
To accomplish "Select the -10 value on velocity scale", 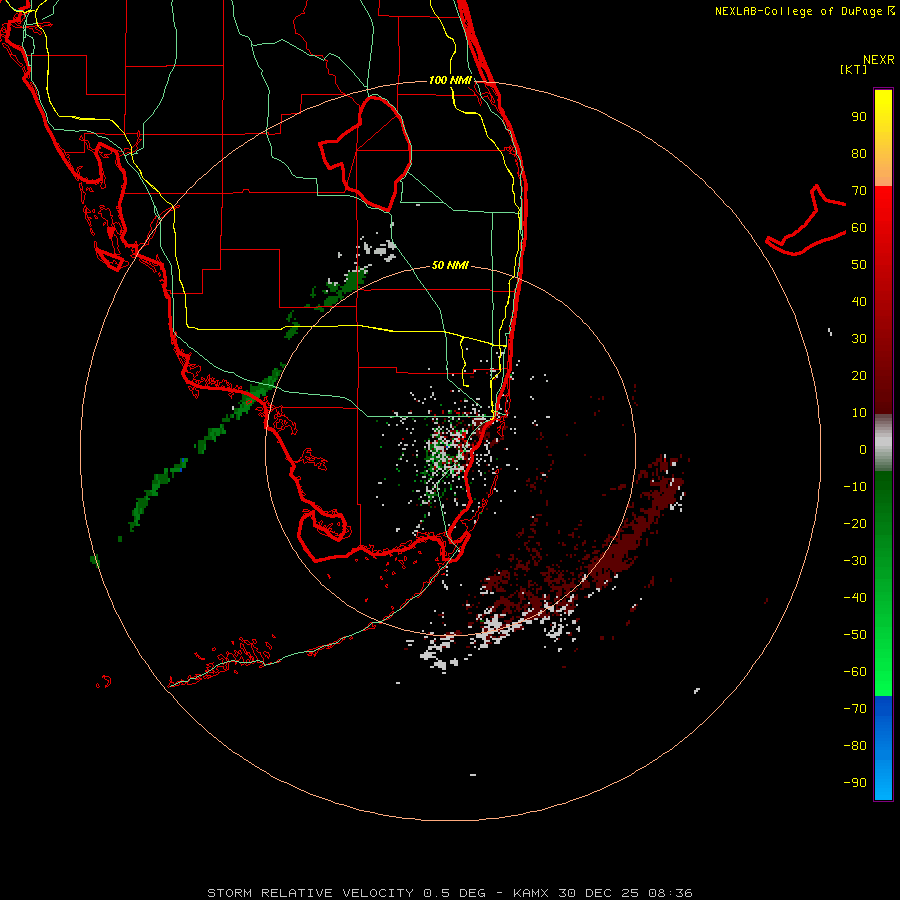I will [855, 487].
